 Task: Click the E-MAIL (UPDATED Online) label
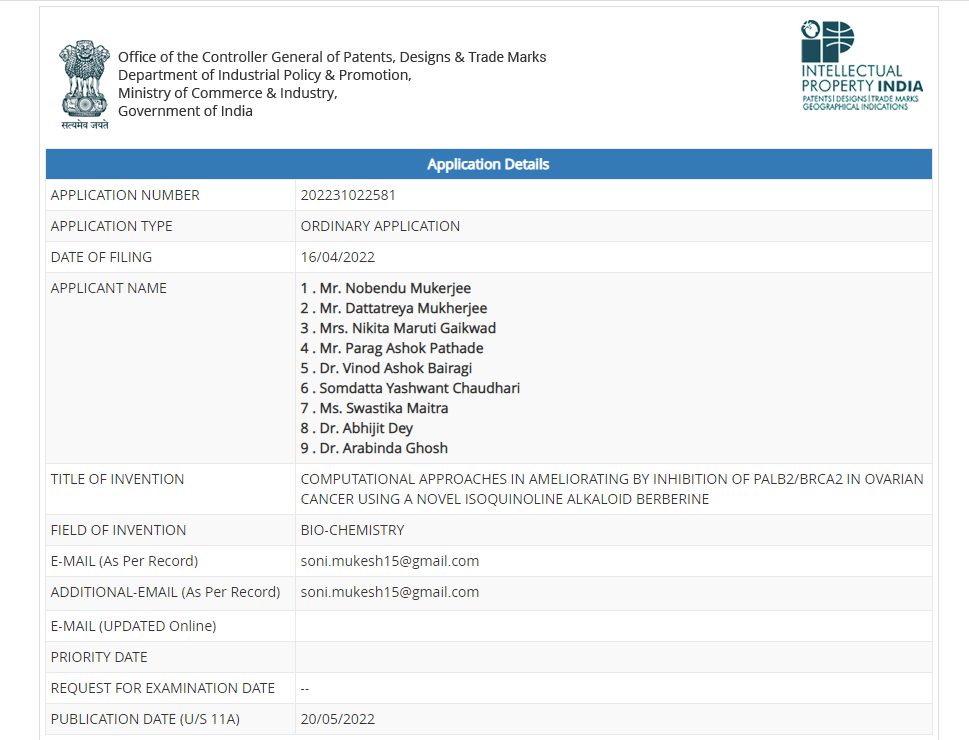tap(133, 626)
